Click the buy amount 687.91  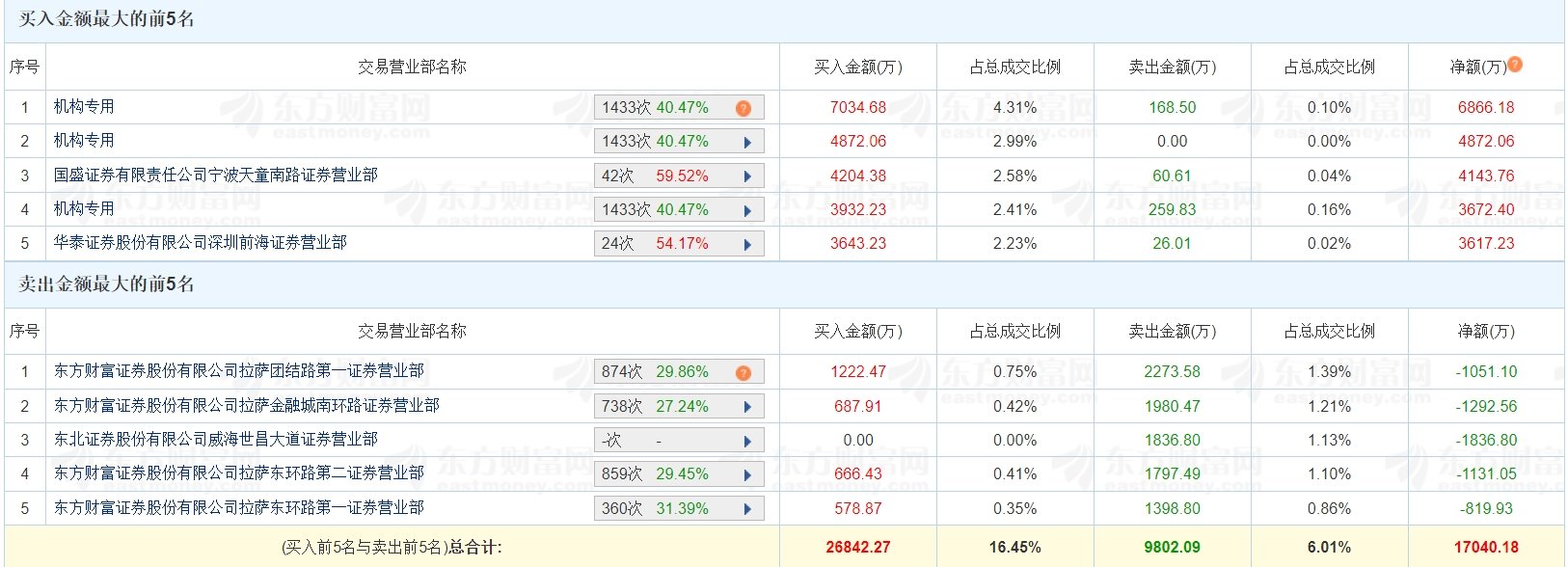pyautogui.click(x=858, y=407)
